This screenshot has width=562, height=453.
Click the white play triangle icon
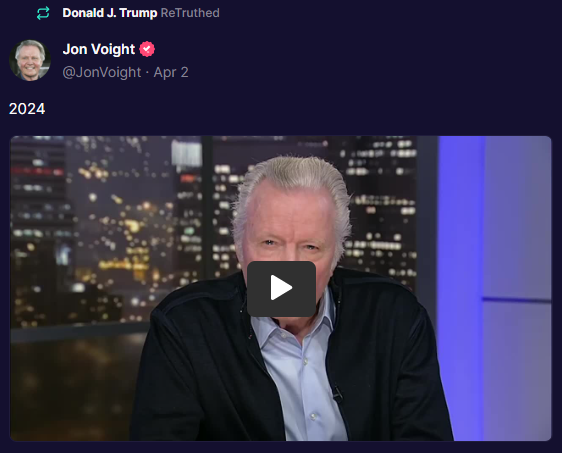(281, 287)
